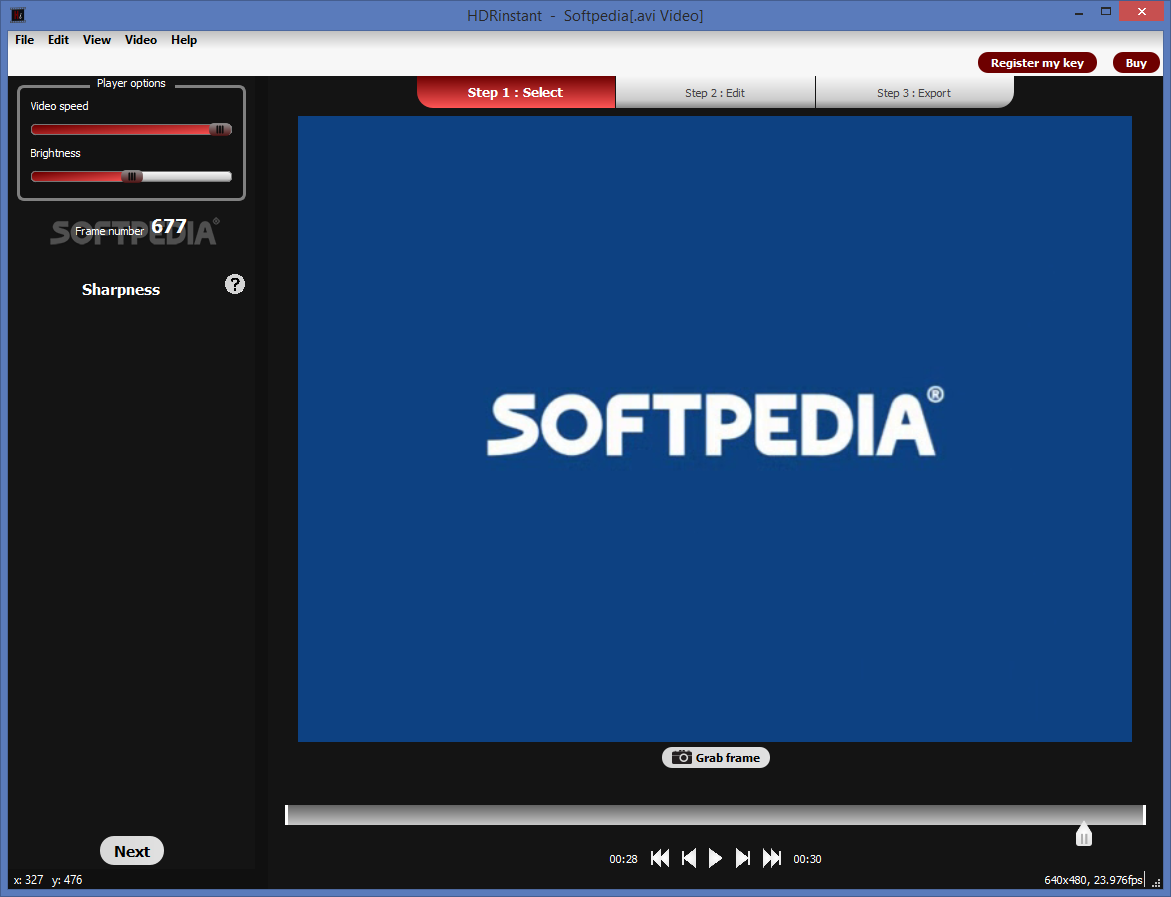This screenshot has width=1171, height=897.
Task: Click the Video speed label
Action: click(59, 106)
